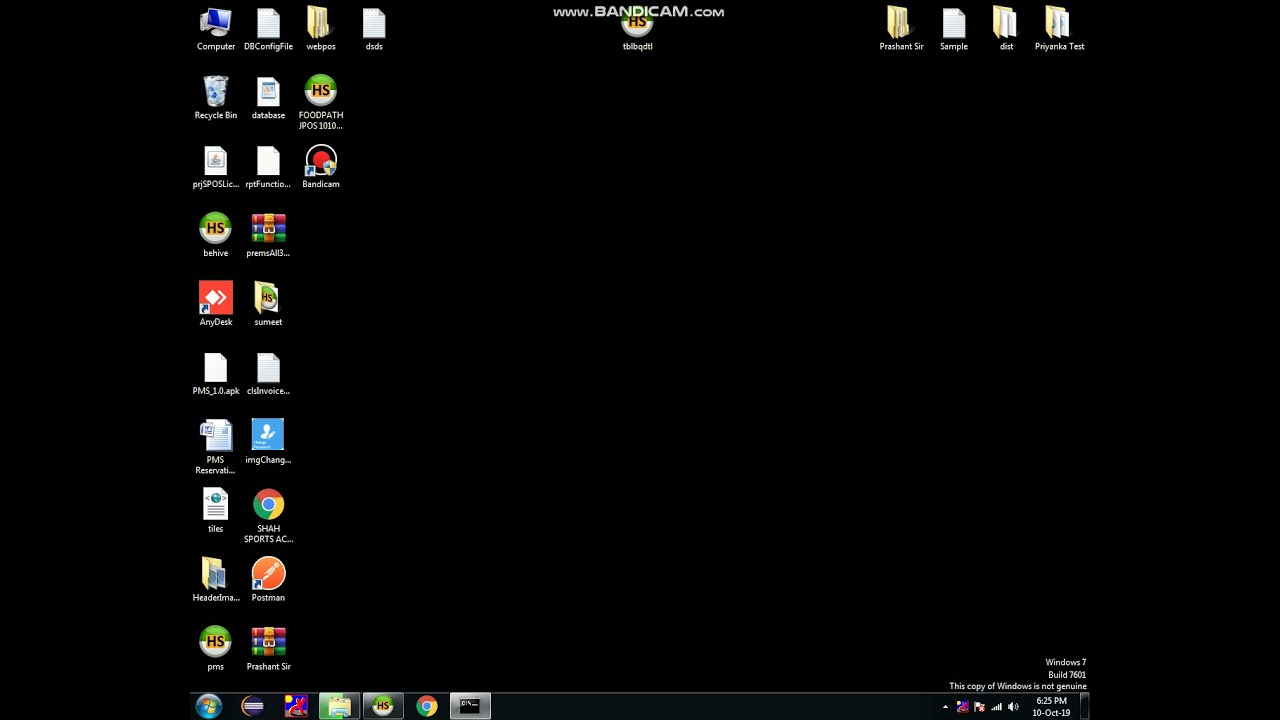Select the behive HS icon
Screen dimensions: 1280x720
pos(216,236)
